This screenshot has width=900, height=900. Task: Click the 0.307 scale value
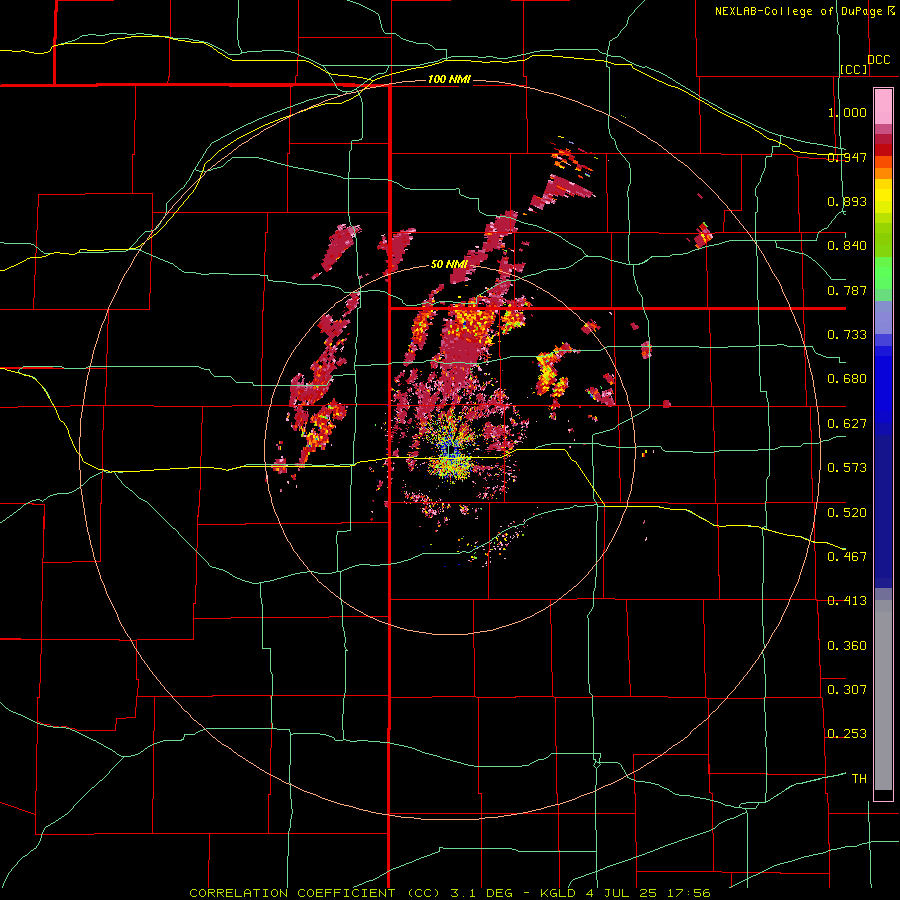pyautogui.click(x=847, y=690)
